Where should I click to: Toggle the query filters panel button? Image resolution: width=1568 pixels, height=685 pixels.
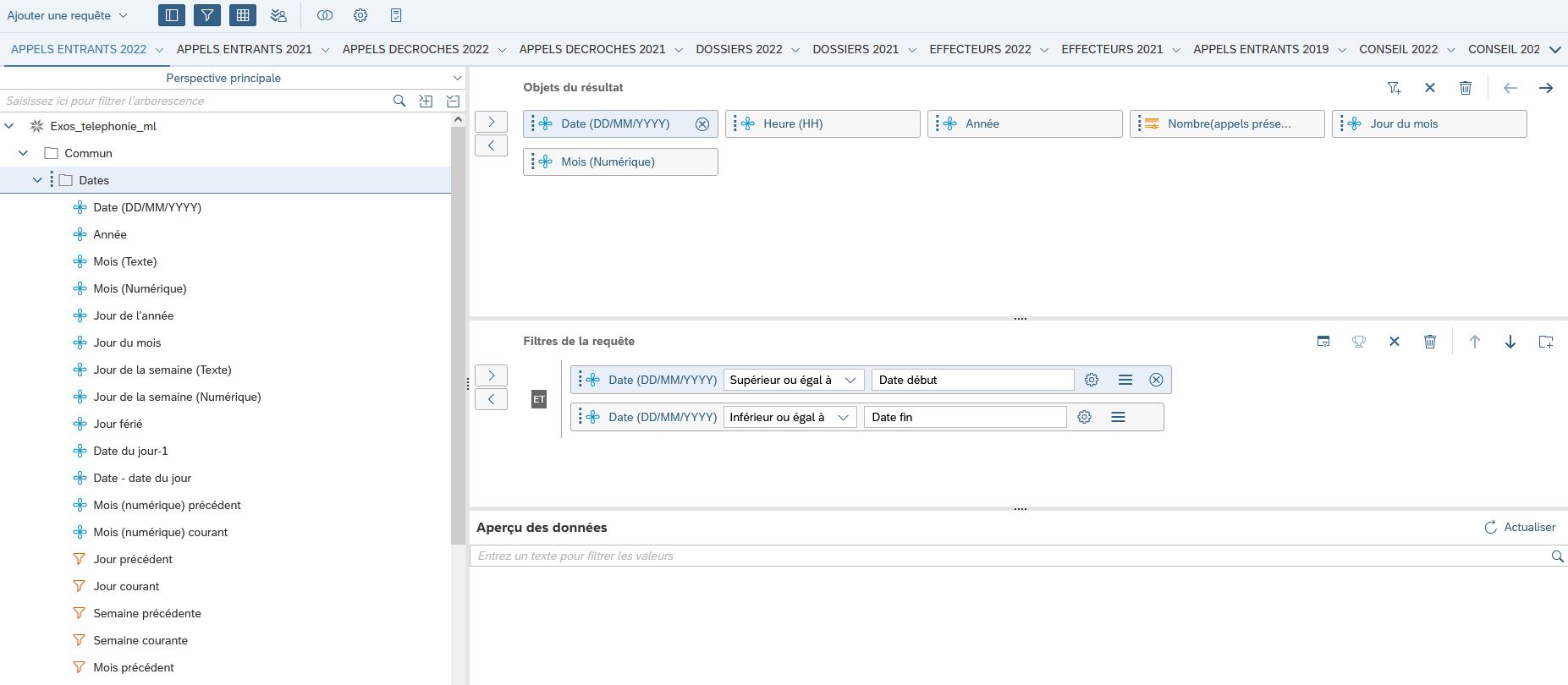206,15
